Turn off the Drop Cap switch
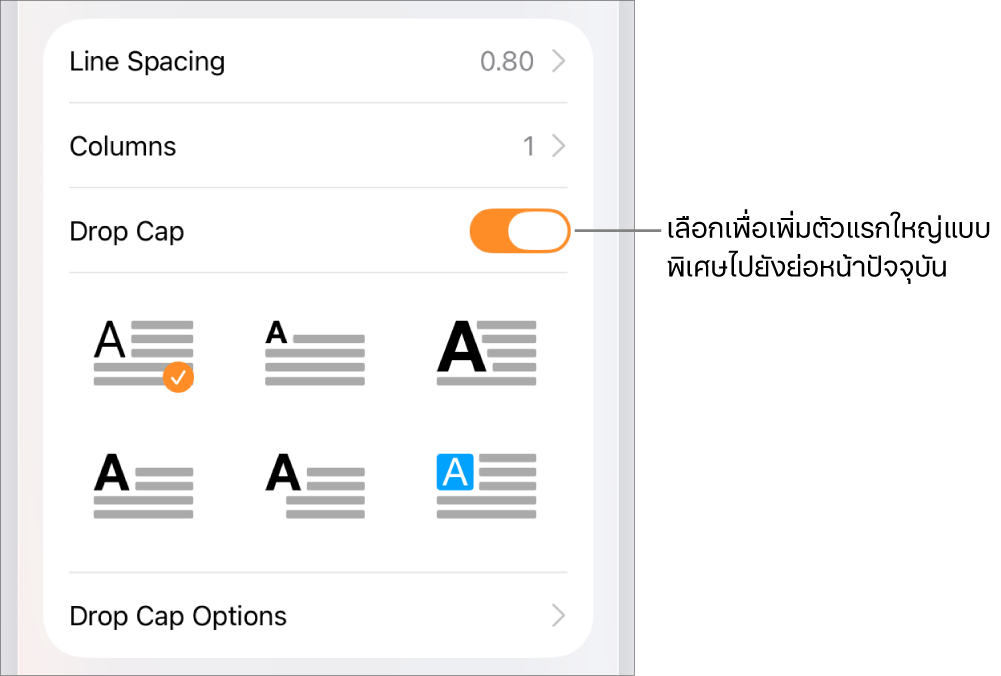This screenshot has height=676, width=1001. coord(519,231)
